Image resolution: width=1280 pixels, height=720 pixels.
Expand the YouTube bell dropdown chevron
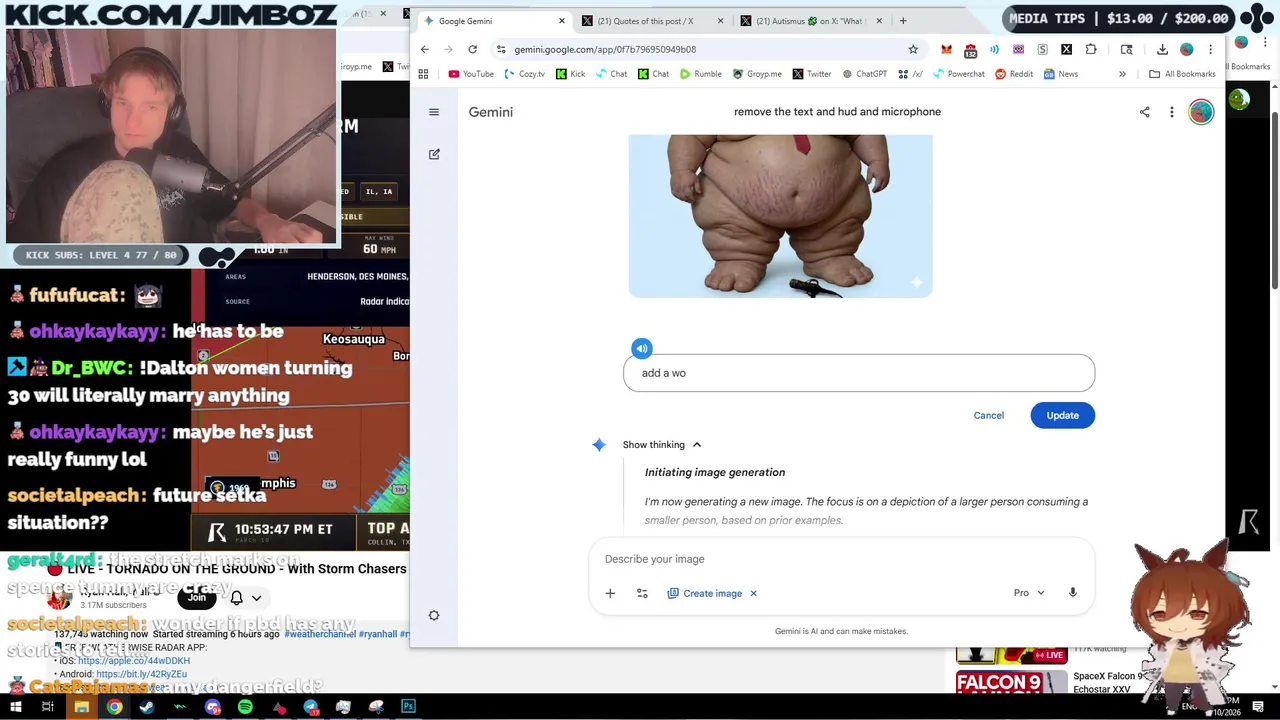tap(257, 598)
